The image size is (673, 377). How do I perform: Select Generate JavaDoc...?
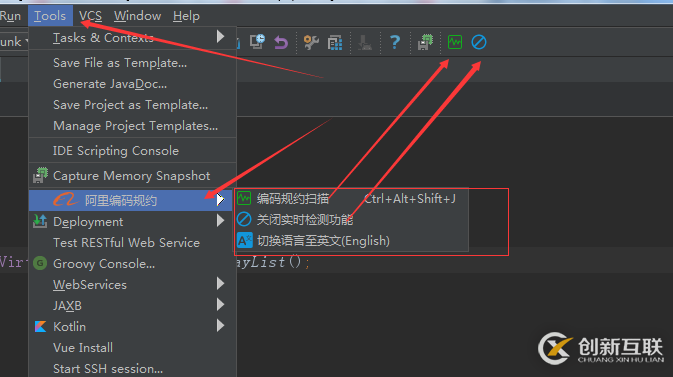tap(133, 84)
